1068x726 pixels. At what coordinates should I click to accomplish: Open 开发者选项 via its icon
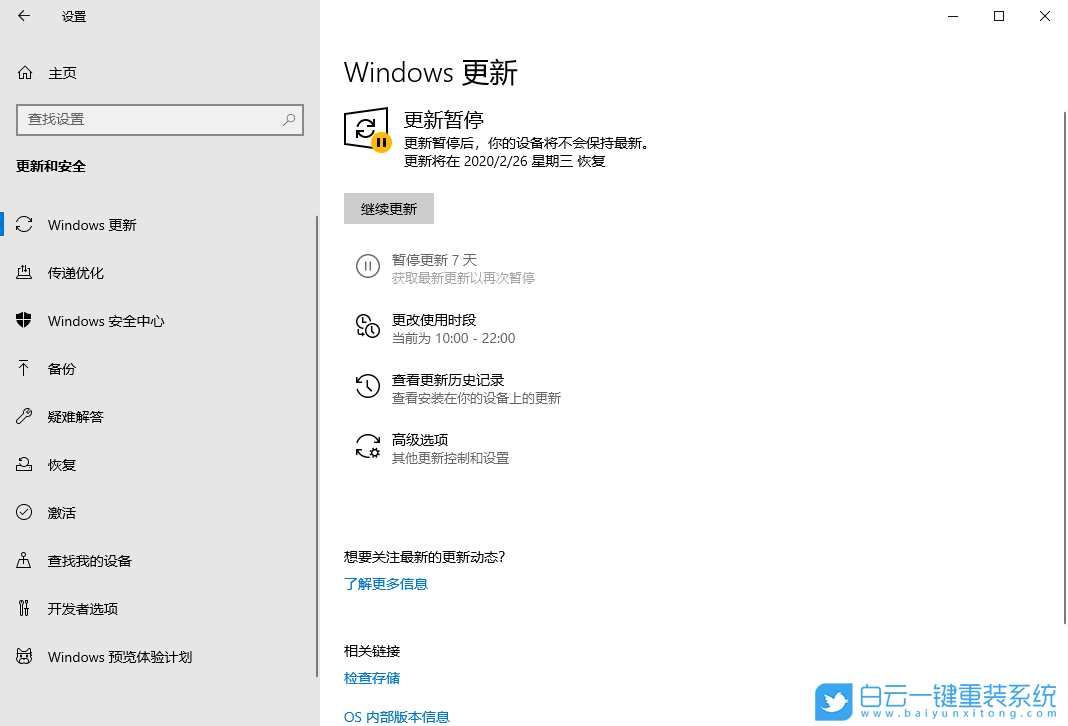(22, 608)
